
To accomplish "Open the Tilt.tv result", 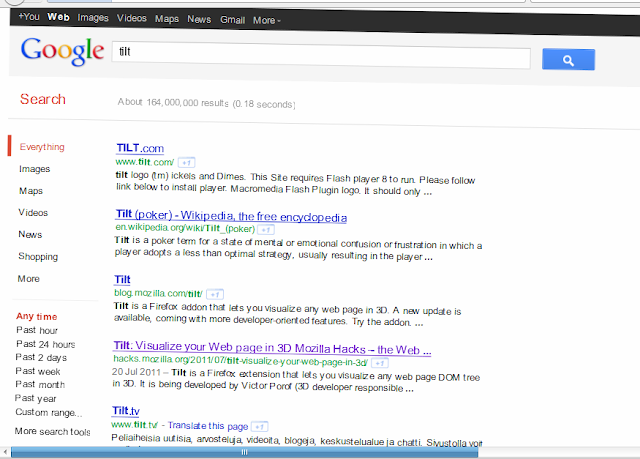I will [x=126, y=411].
